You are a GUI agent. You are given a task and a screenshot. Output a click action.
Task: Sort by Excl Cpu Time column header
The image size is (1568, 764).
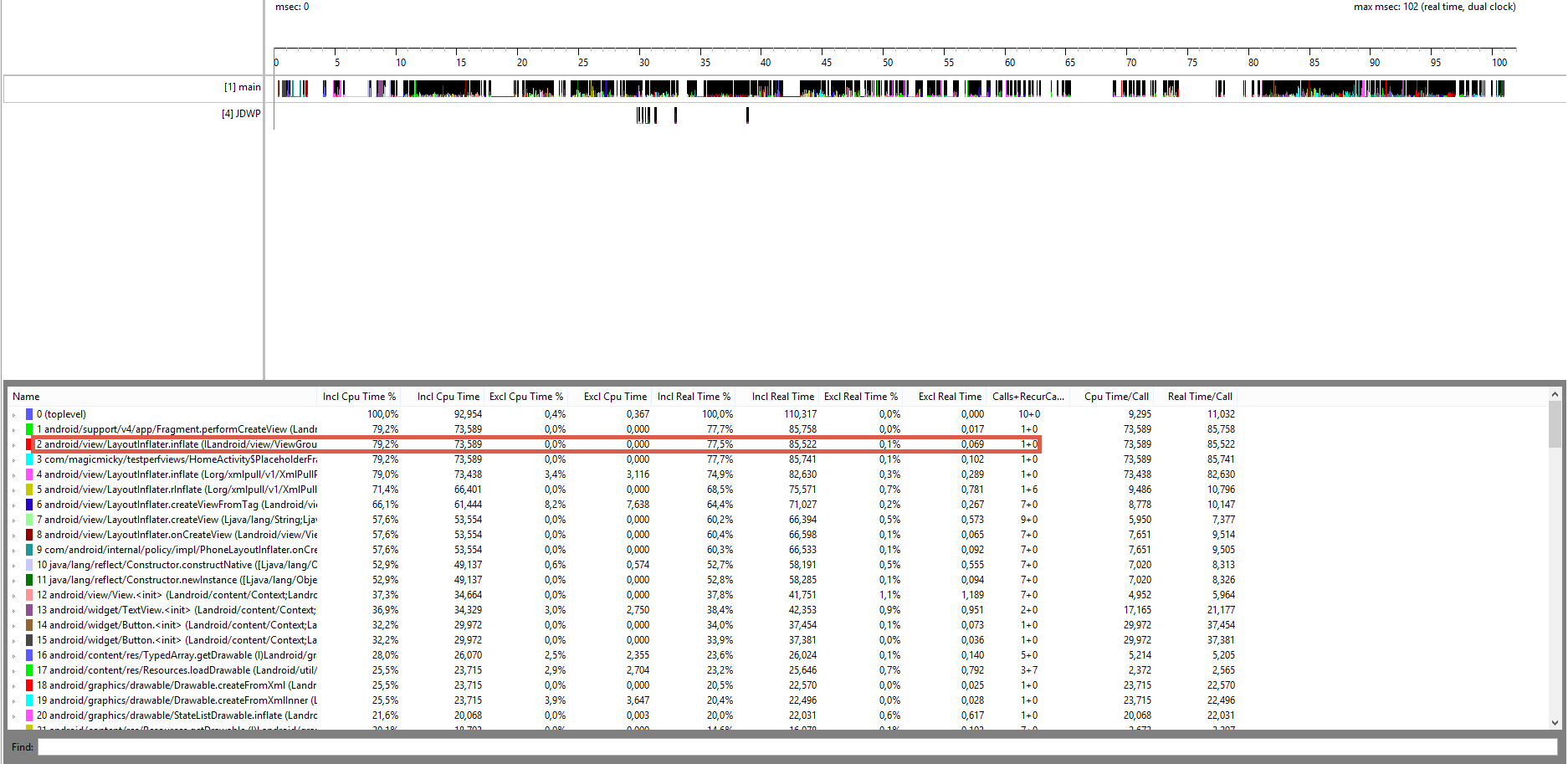pos(615,397)
